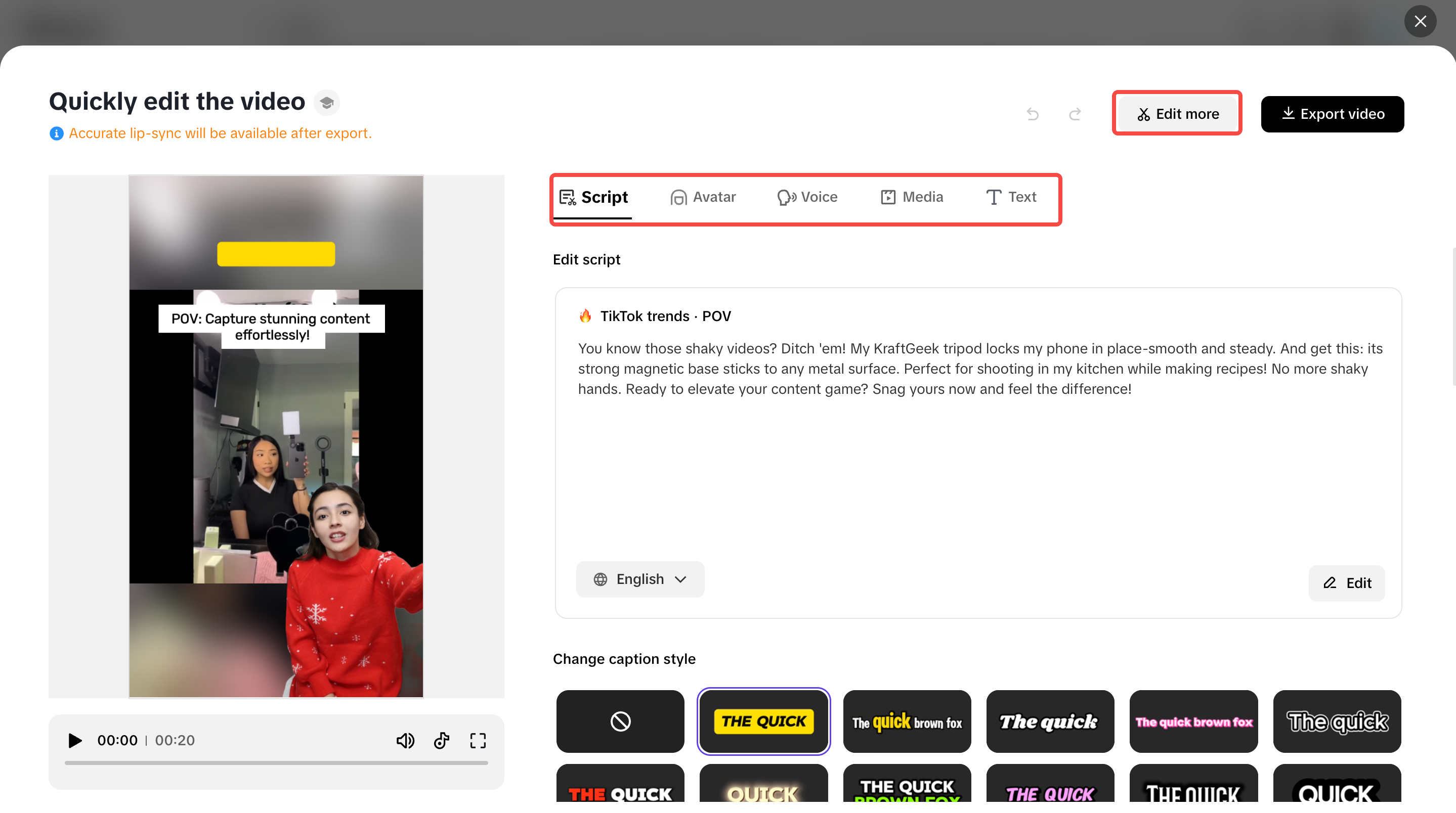This screenshot has width=1456, height=813.
Task: Click the redo arrow icon
Action: [x=1075, y=114]
